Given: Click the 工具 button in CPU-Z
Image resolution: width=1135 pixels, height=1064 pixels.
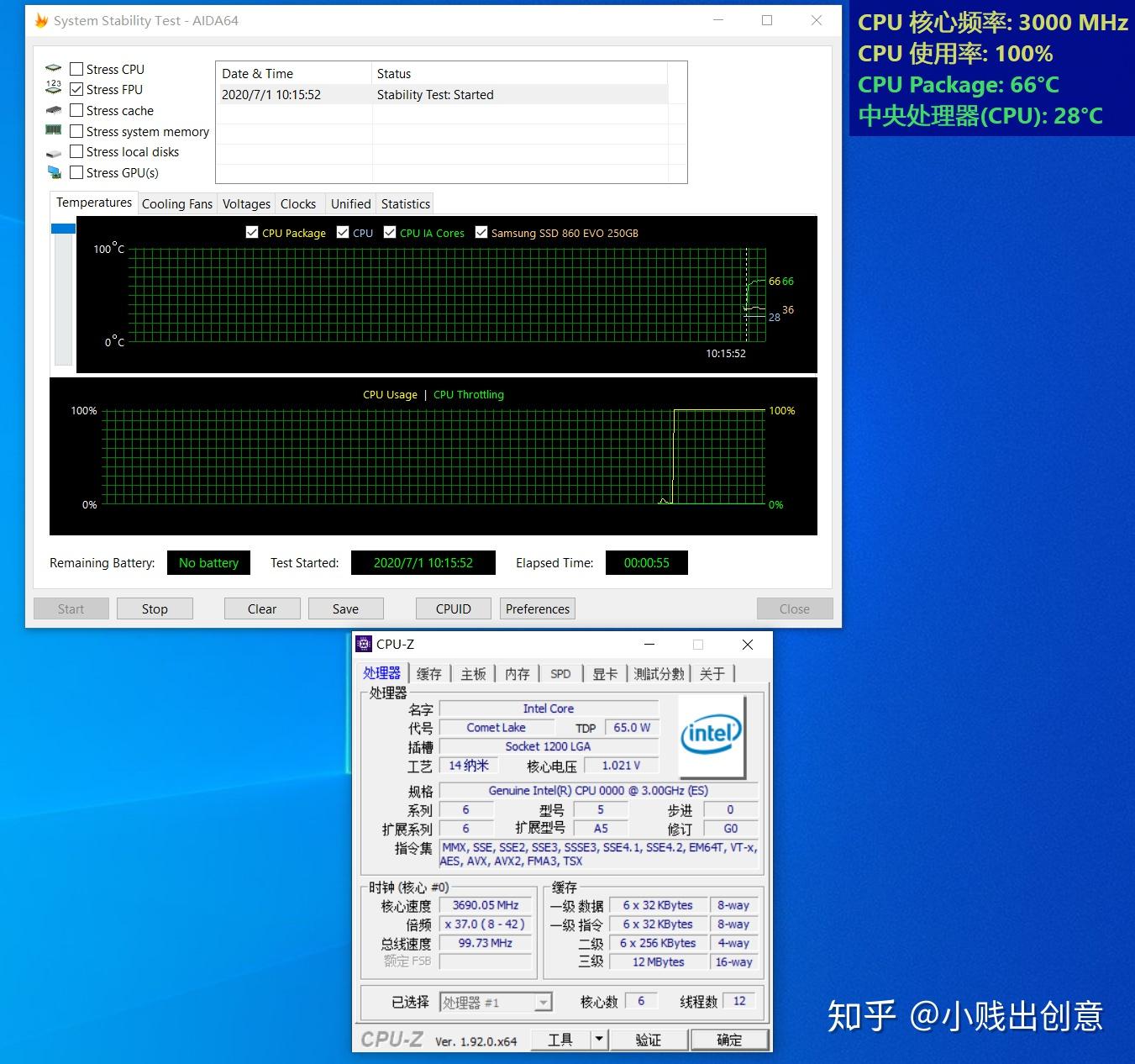Looking at the screenshot, I should (560, 1040).
